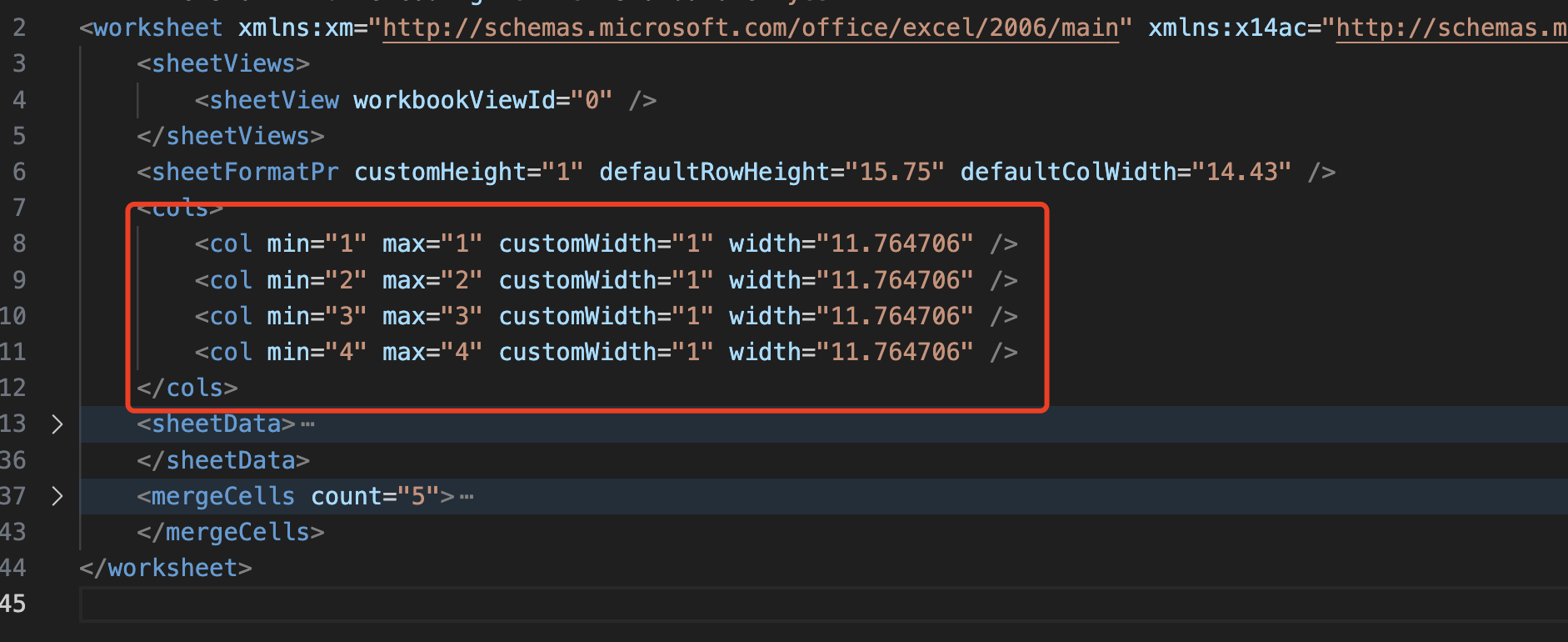The image size is (1568, 642).
Task: Click the customHeight attribute
Action: (440, 172)
